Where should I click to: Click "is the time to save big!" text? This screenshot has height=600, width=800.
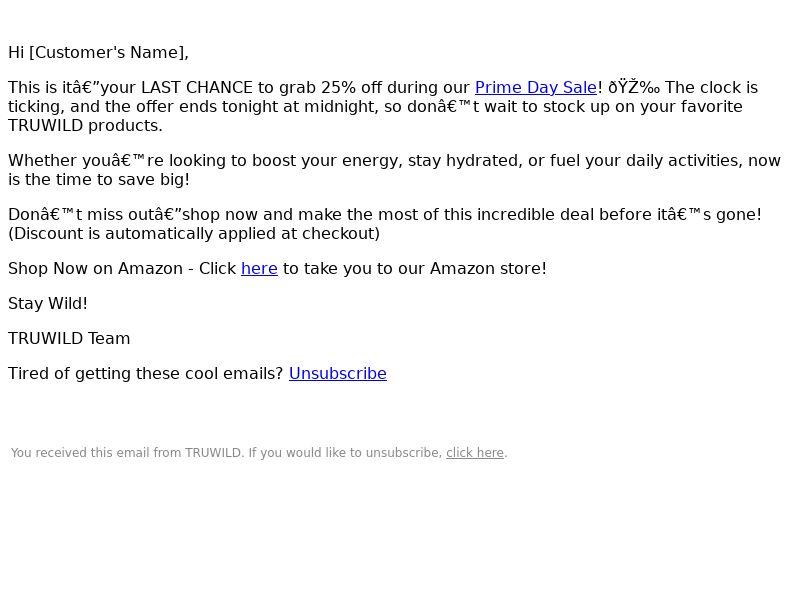point(99,180)
